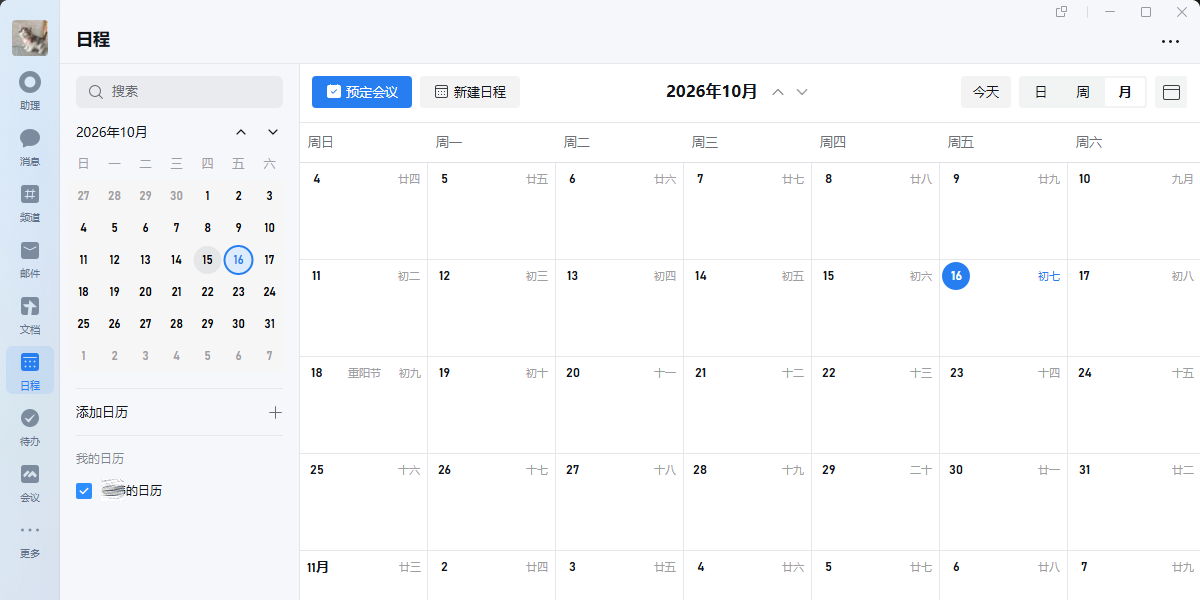Click the 2026年10月 title in main header
Image resolution: width=1200 pixels, height=600 pixels.
pos(712,92)
